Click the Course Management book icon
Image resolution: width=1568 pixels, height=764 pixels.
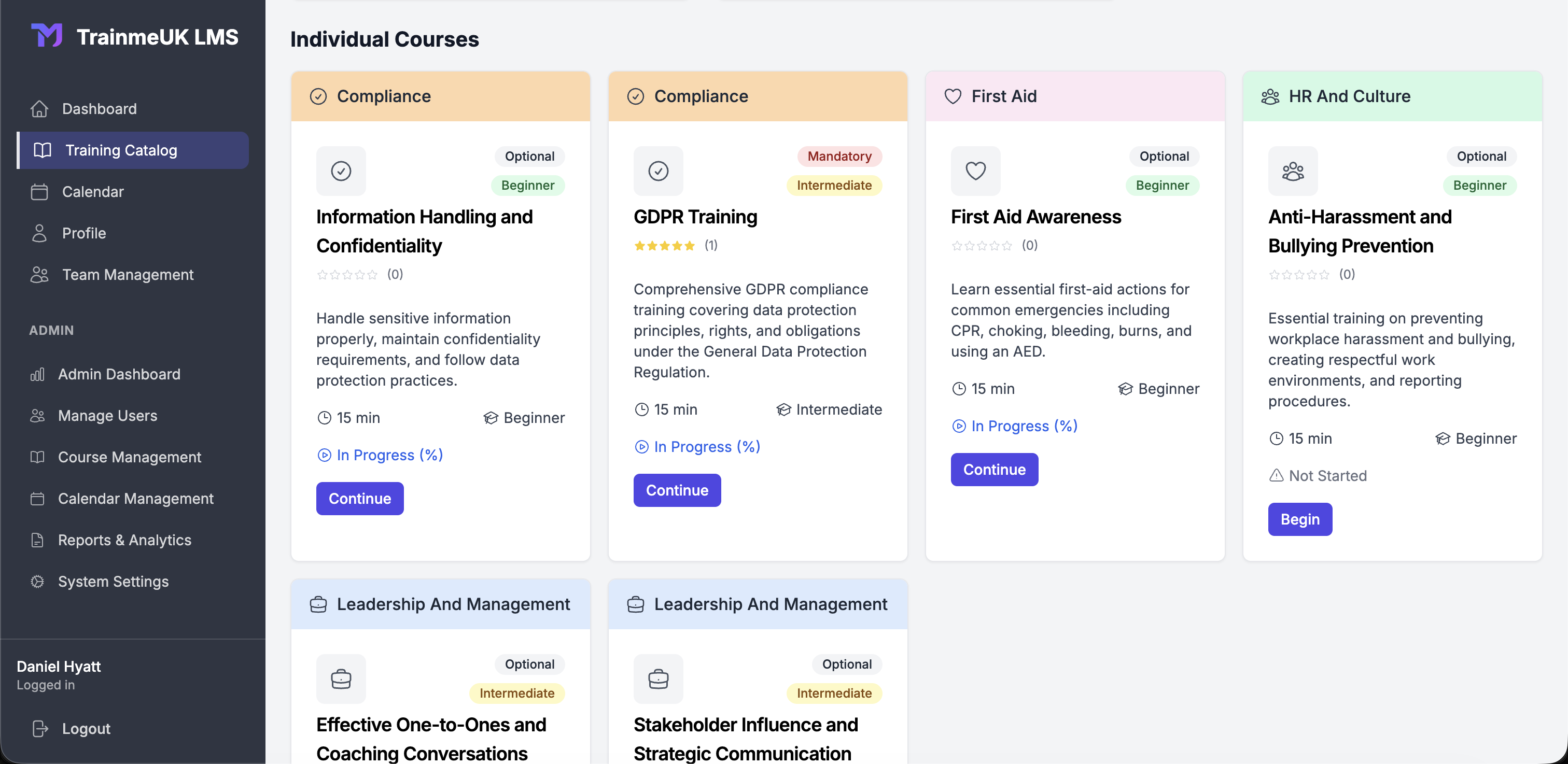[x=37, y=457]
